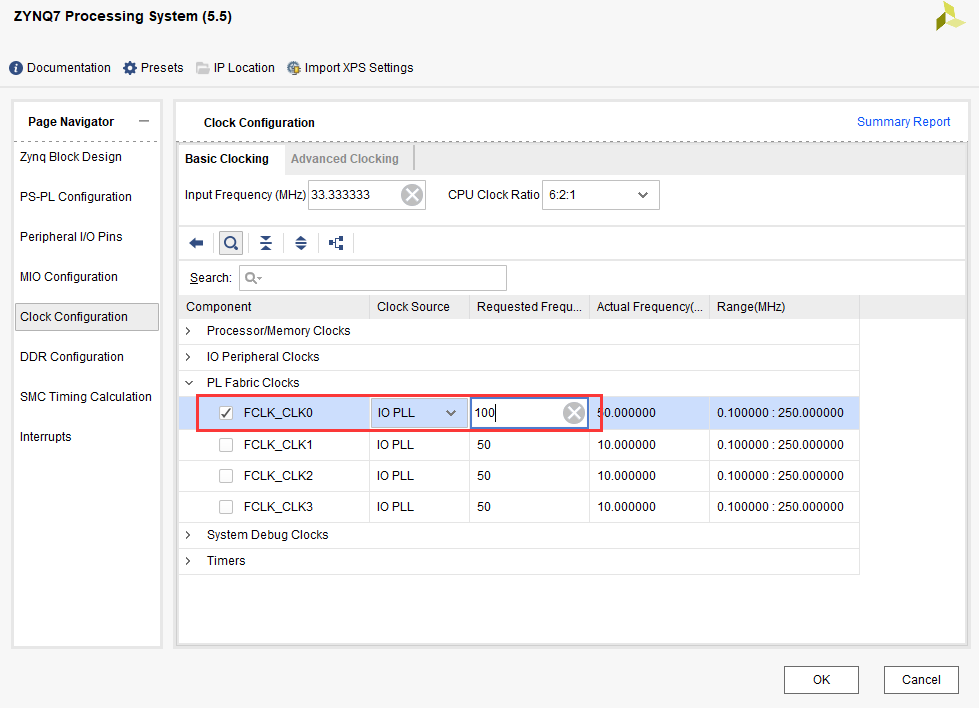Collapse the Page Navigator panel
The height and width of the screenshot is (708, 979).
pyautogui.click(x=144, y=121)
